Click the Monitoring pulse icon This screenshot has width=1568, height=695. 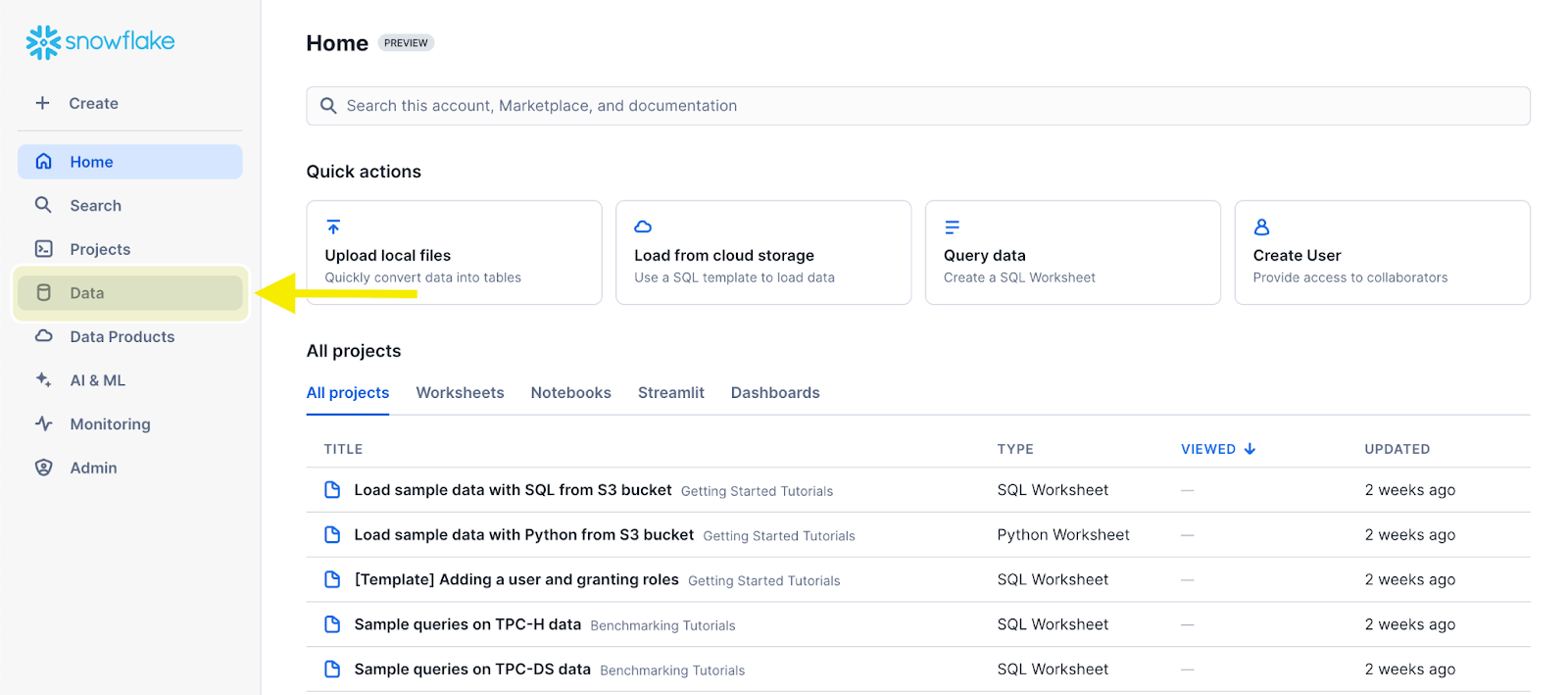tap(44, 423)
